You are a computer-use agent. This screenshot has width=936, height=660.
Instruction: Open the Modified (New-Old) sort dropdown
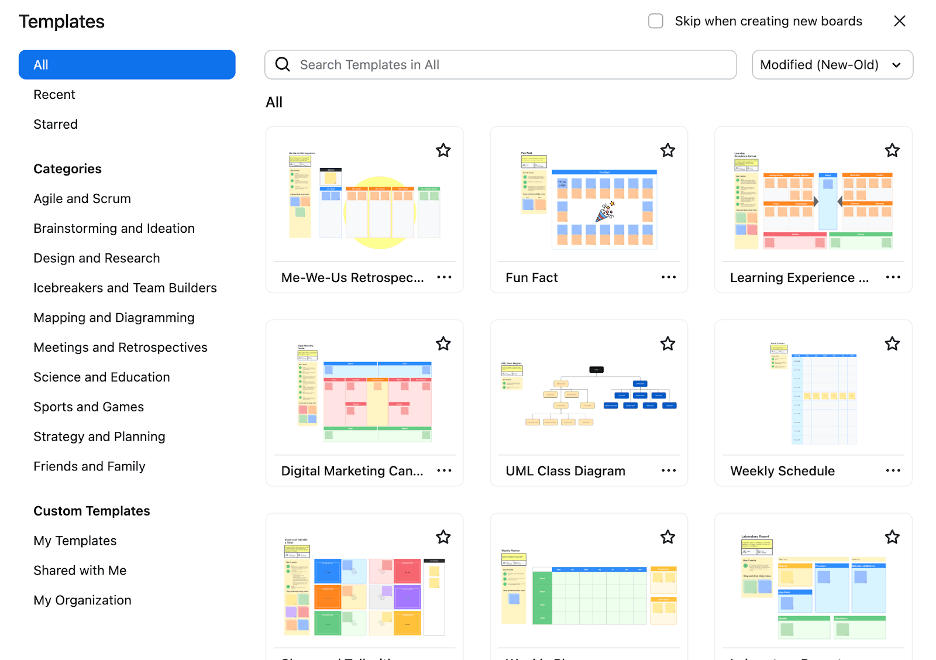tap(832, 65)
